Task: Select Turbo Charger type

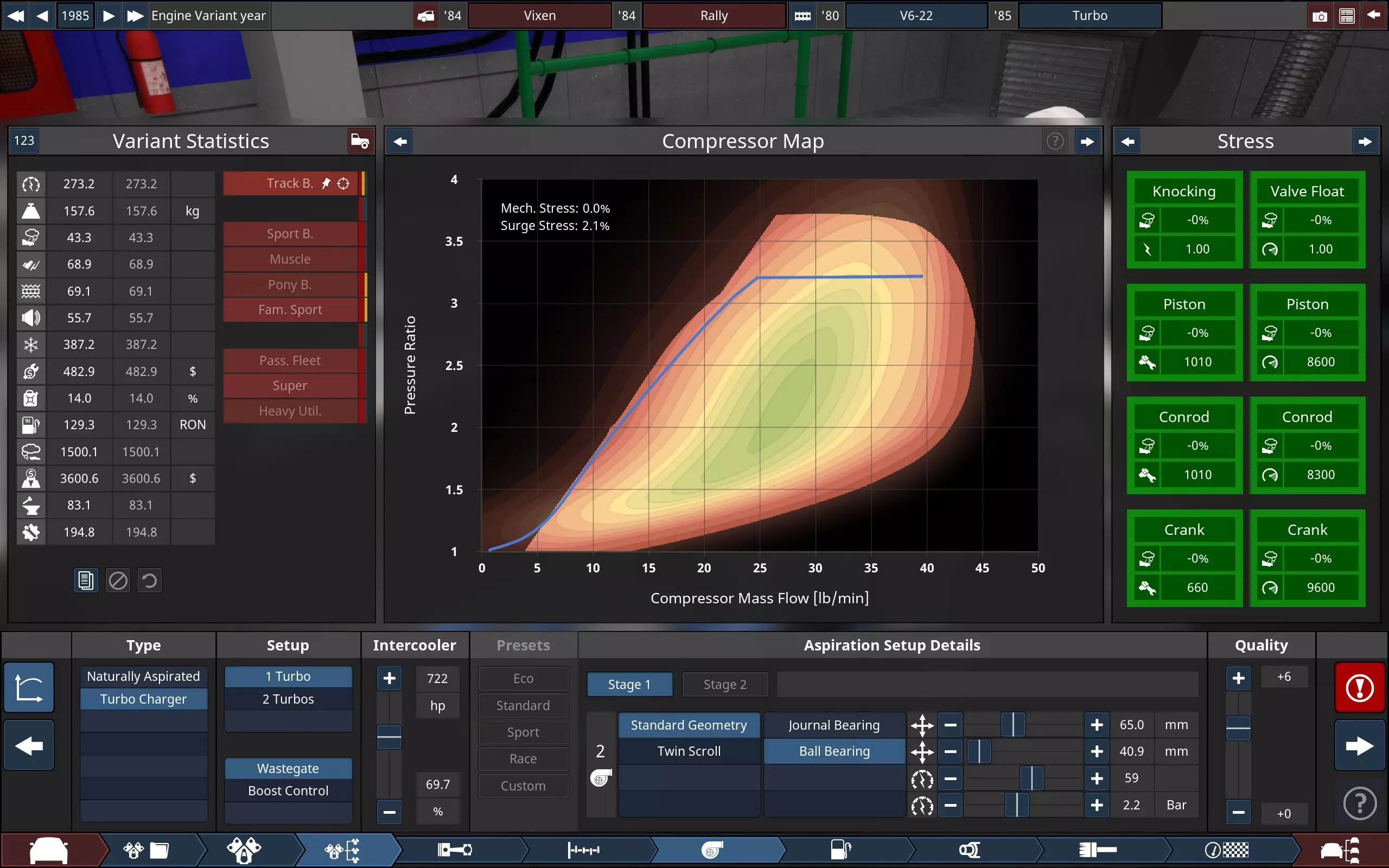Action: 143,699
